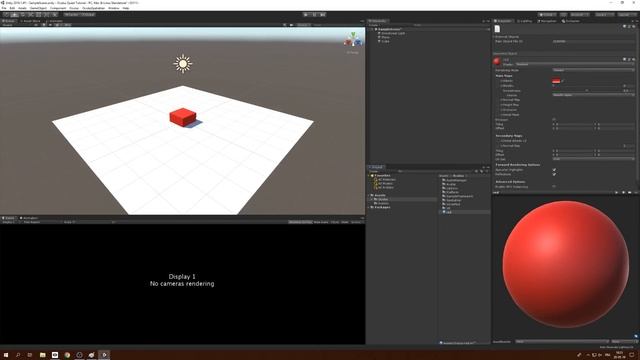
Task: Select All Materials under Favorites
Action: tap(386, 180)
